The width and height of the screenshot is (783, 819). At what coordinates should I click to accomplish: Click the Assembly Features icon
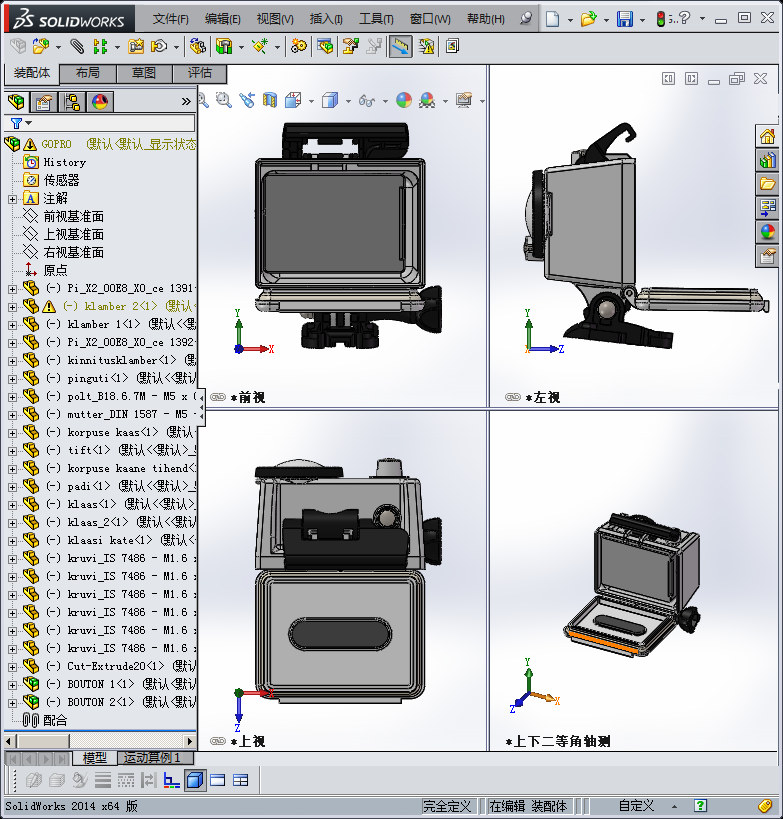point(224,46)
